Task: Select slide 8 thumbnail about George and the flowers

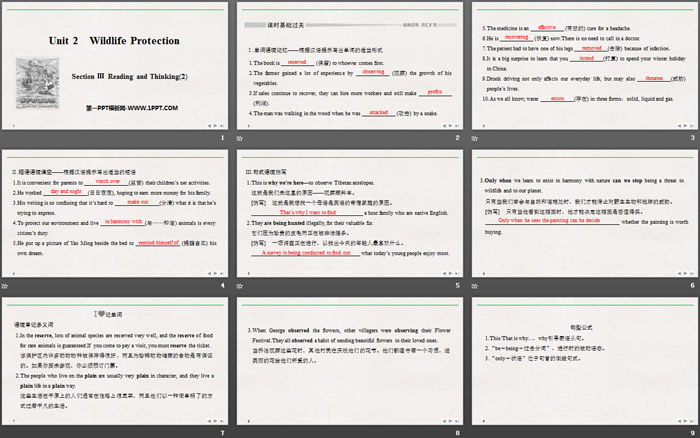Action: (x=350, y=361)
